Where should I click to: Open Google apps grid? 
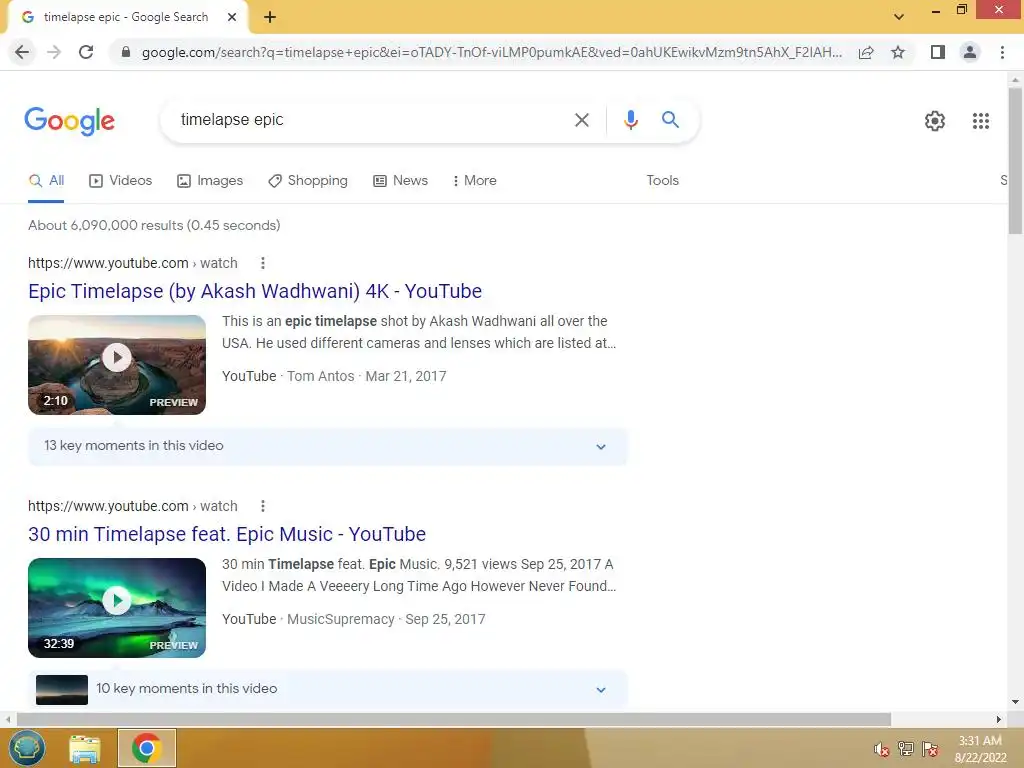point(980,121)
